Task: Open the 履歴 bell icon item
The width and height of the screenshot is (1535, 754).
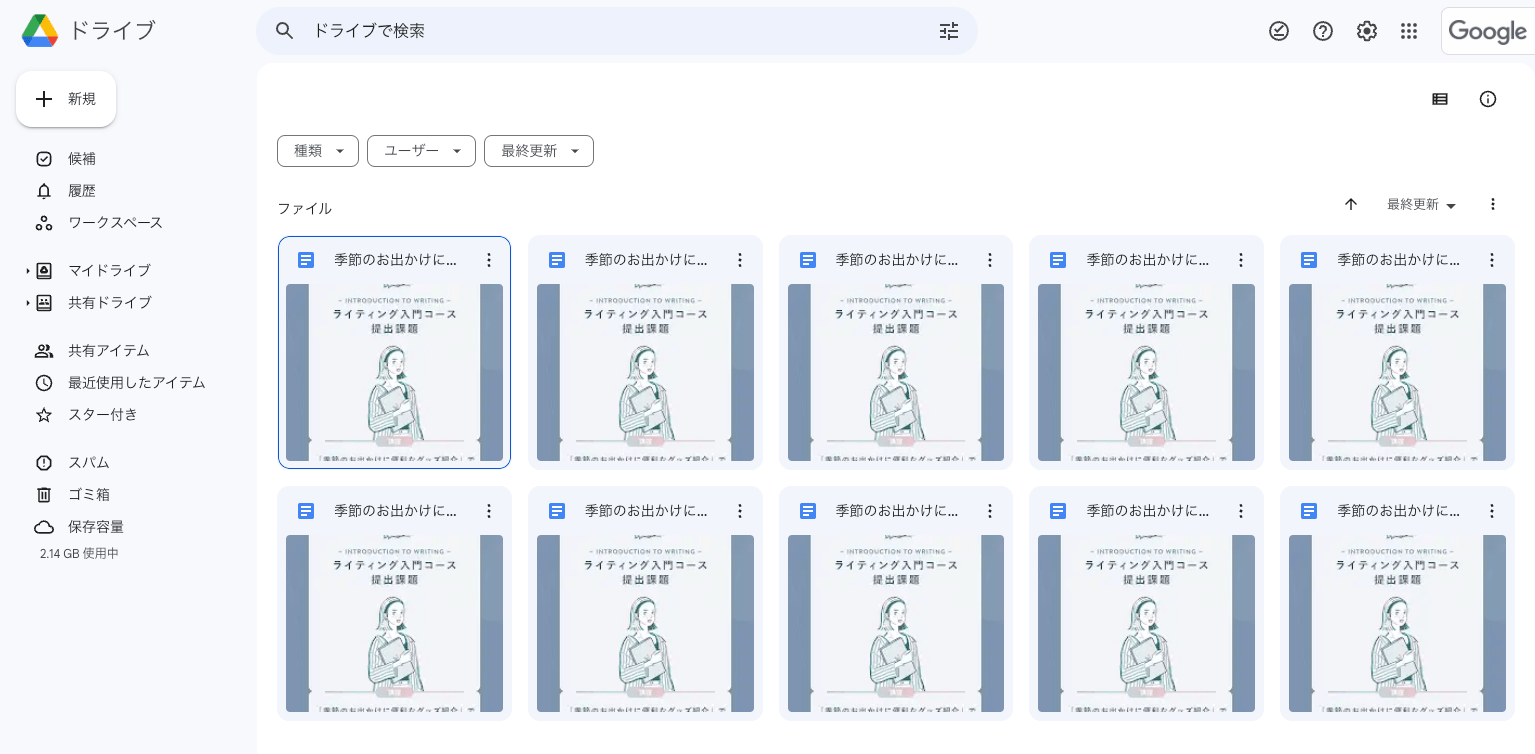Action: click(x=44, y=191)
